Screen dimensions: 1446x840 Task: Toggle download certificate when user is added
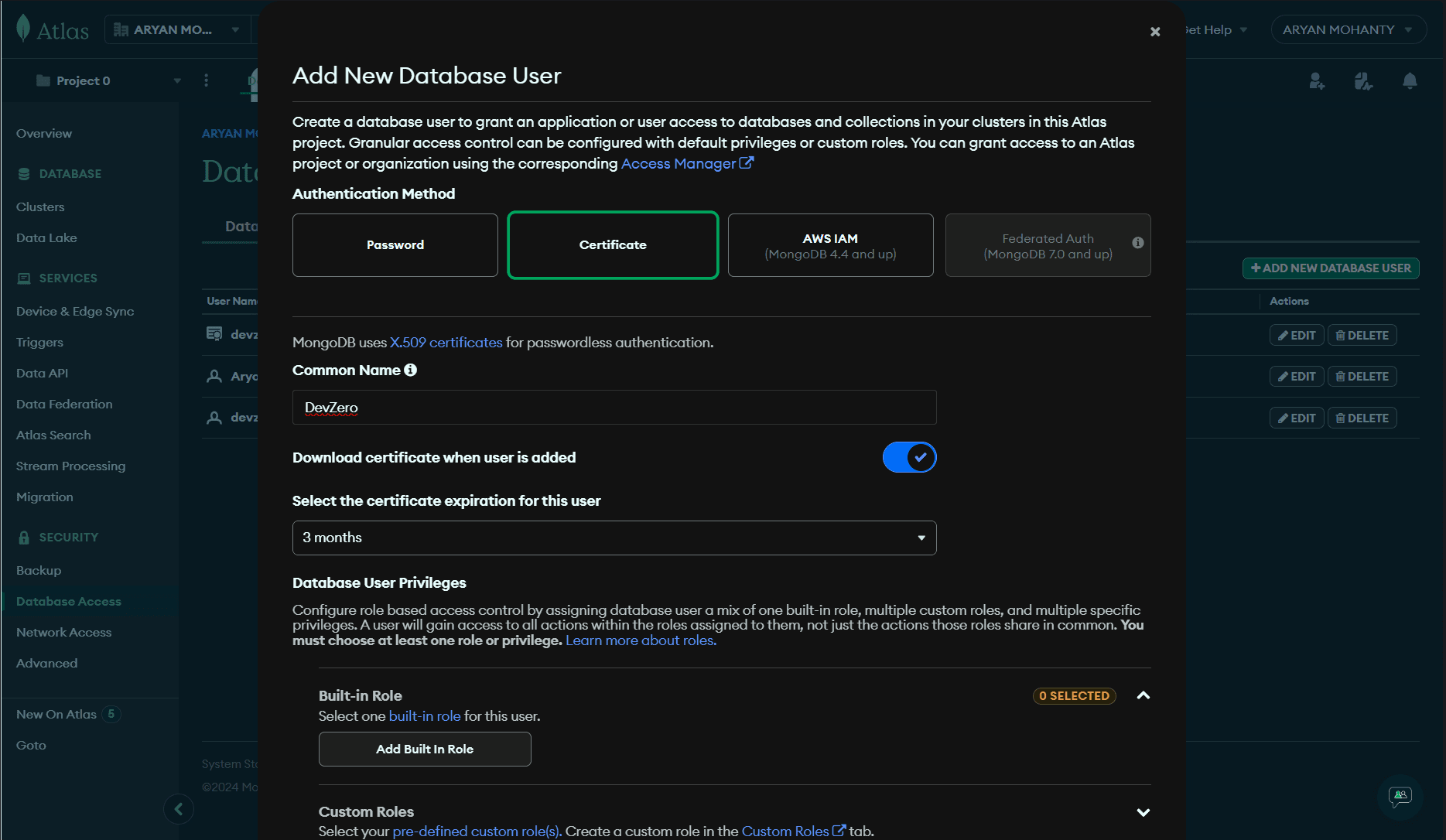coord(909,457)
